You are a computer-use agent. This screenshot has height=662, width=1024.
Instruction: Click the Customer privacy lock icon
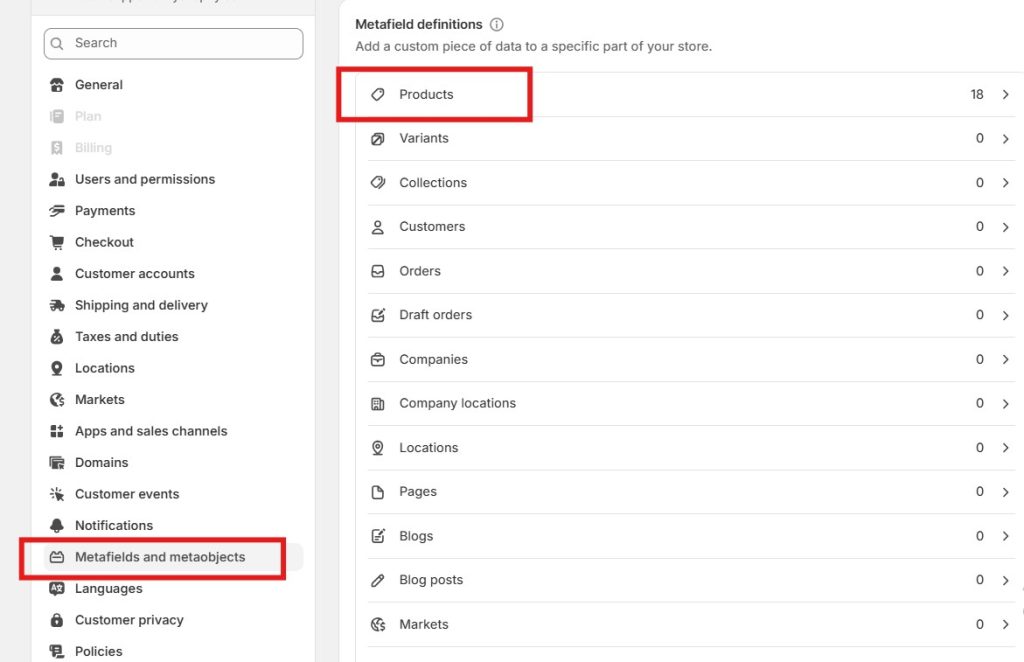tap(56, 620)
